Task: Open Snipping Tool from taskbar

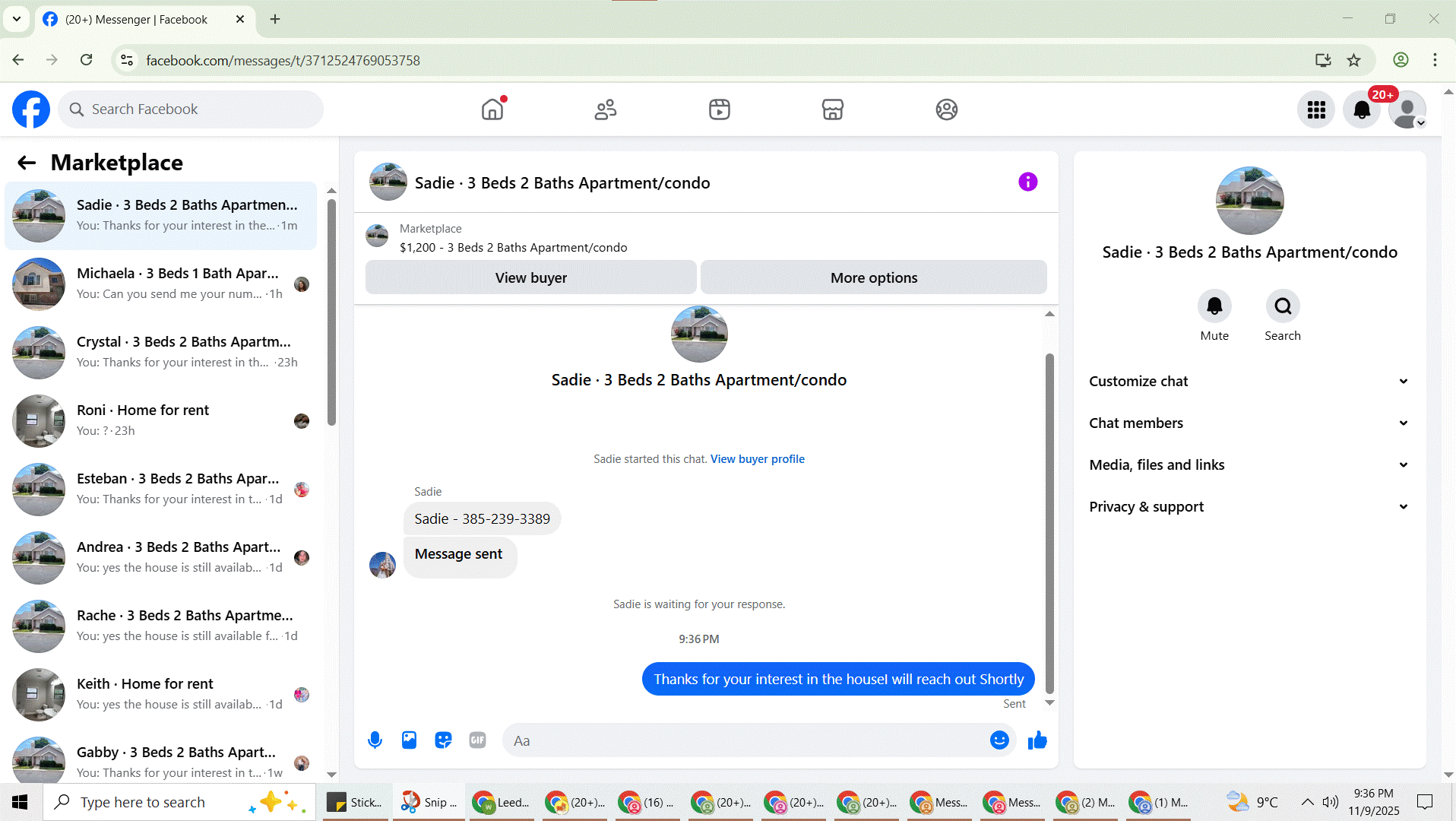Action: [x=429, y=802]
